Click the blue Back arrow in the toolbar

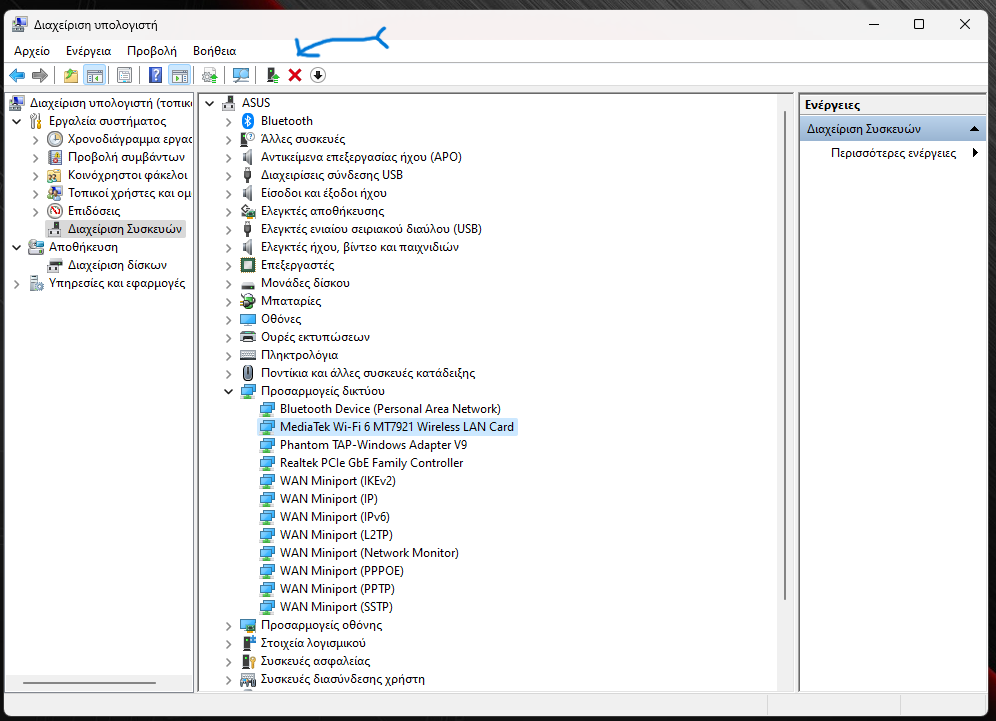pyautogui.click(x=17, y=76)
